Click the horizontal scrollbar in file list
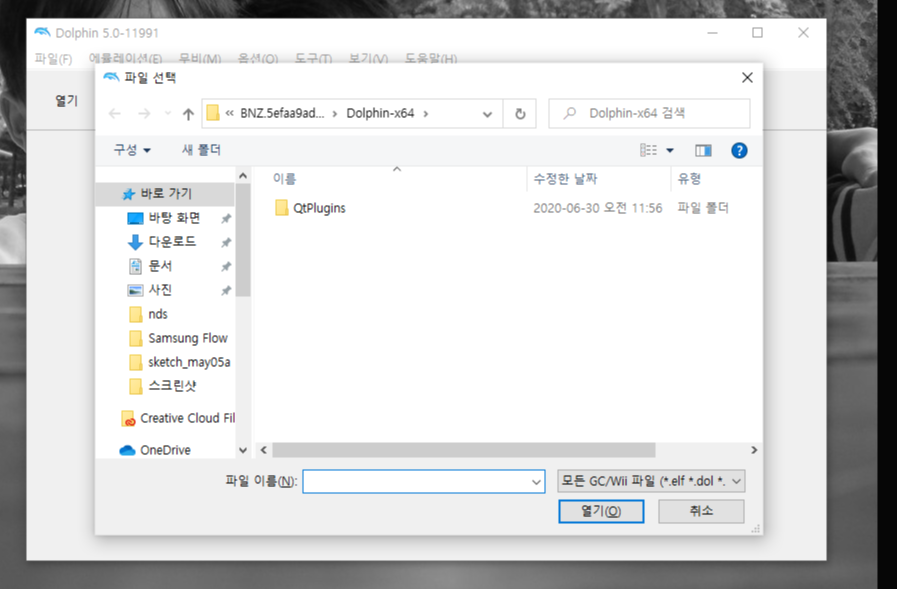The image size is (897, 589). click(x=464, y=450)
